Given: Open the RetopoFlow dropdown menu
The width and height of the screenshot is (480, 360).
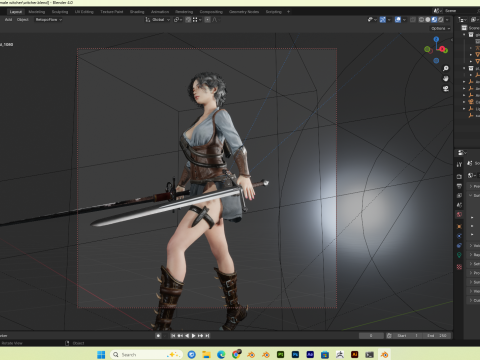Looking at the screenshot, I should [49, 20].
